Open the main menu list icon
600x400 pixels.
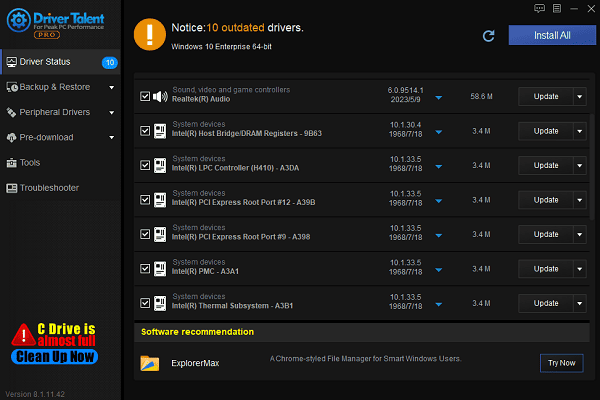point(557,8)
